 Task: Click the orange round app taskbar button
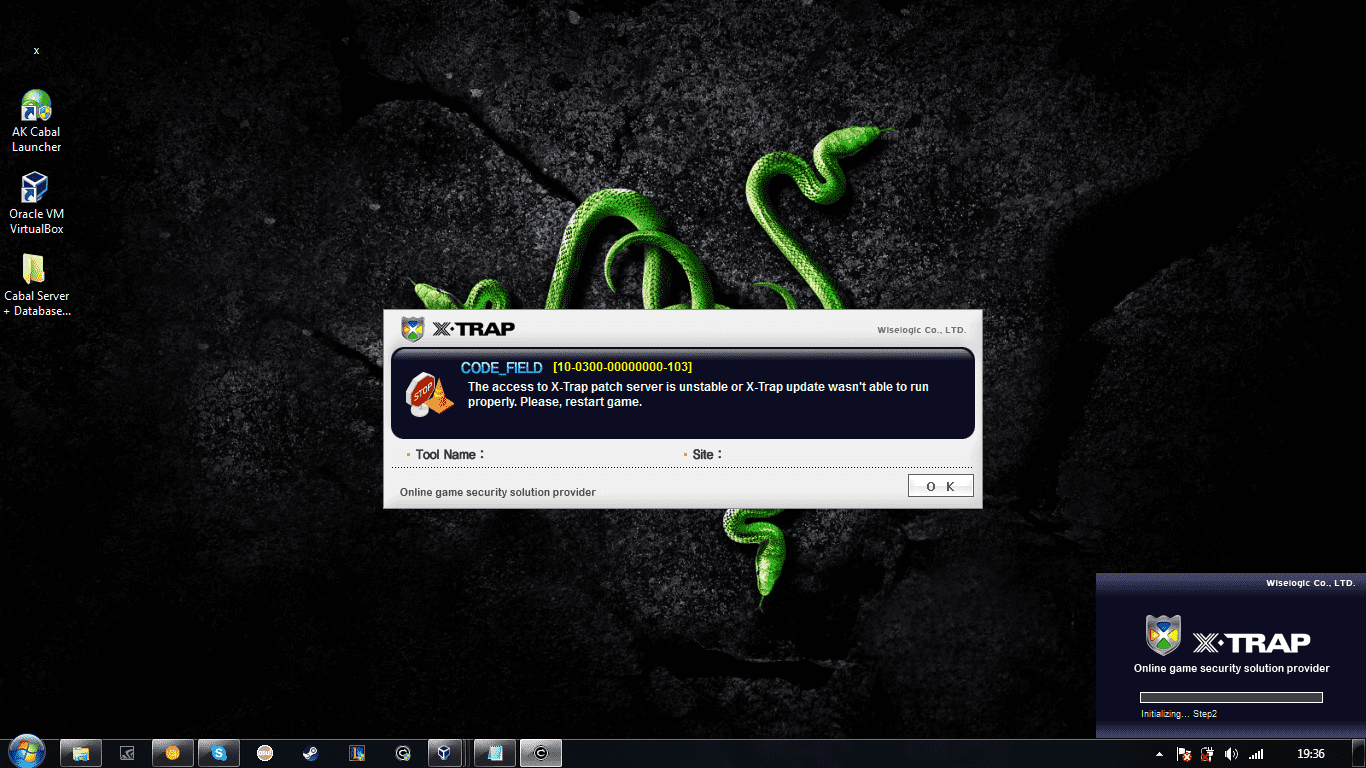[173, 753]
